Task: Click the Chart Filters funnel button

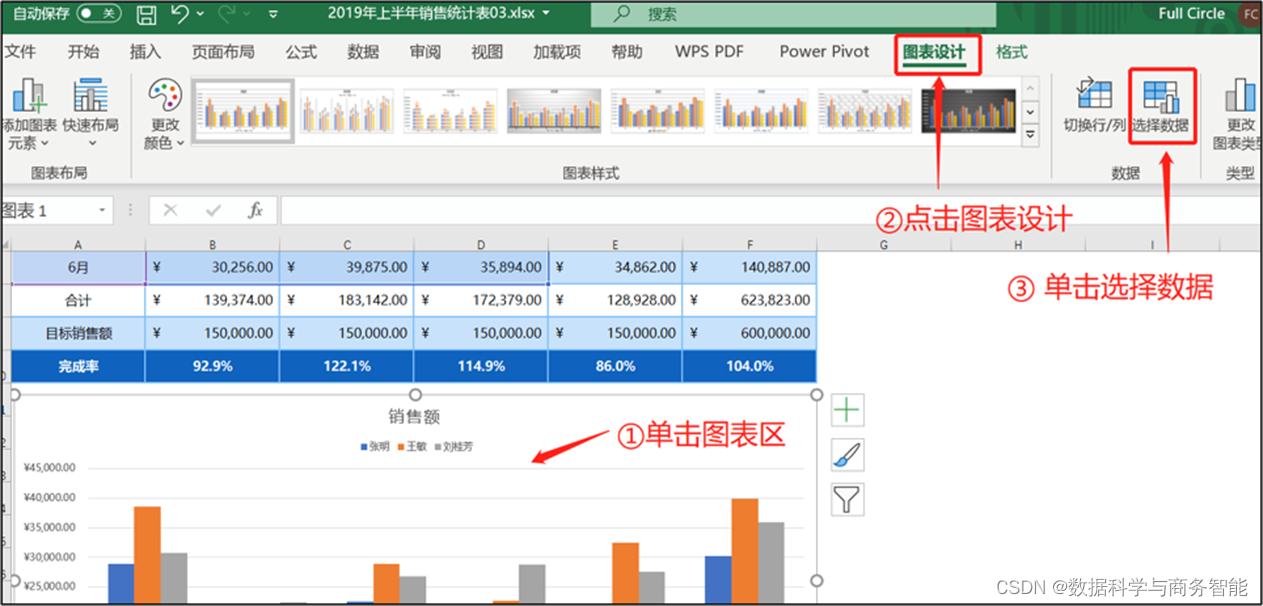Action: tap(847, 499)
